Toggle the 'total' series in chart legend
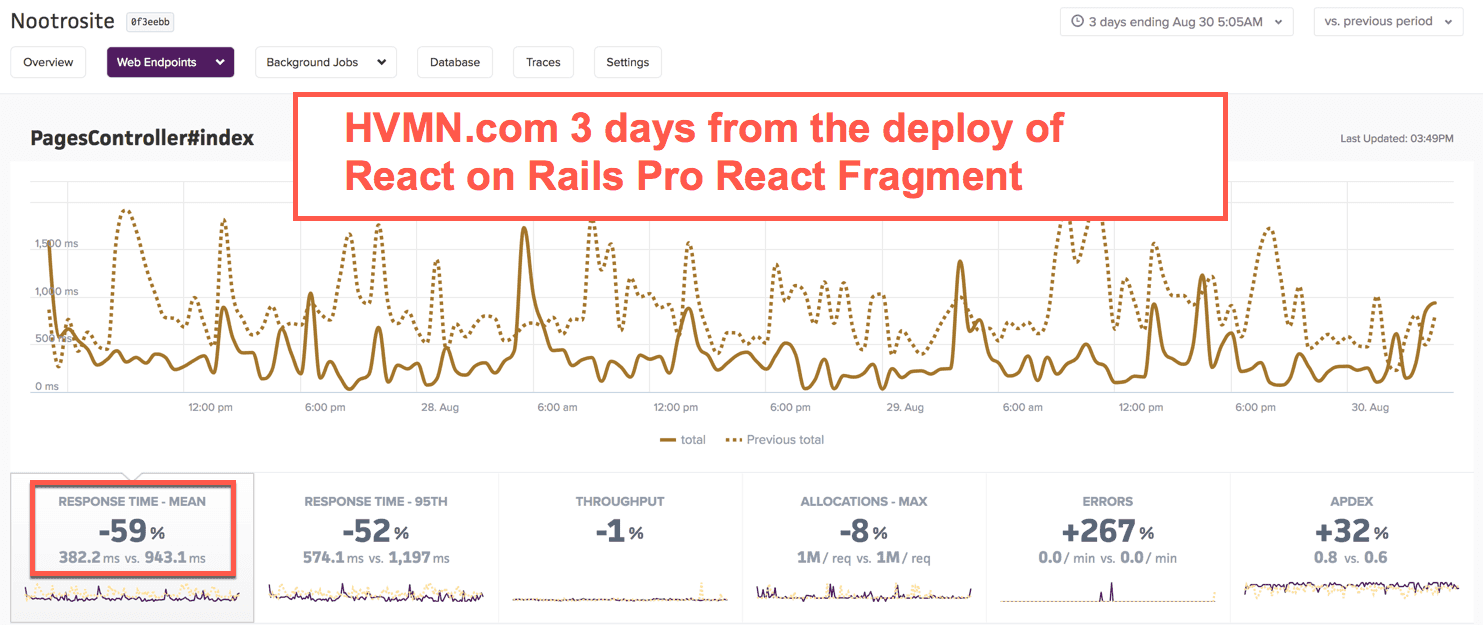The height and width of the screenshot is (625, 1483). click(683, 439)
